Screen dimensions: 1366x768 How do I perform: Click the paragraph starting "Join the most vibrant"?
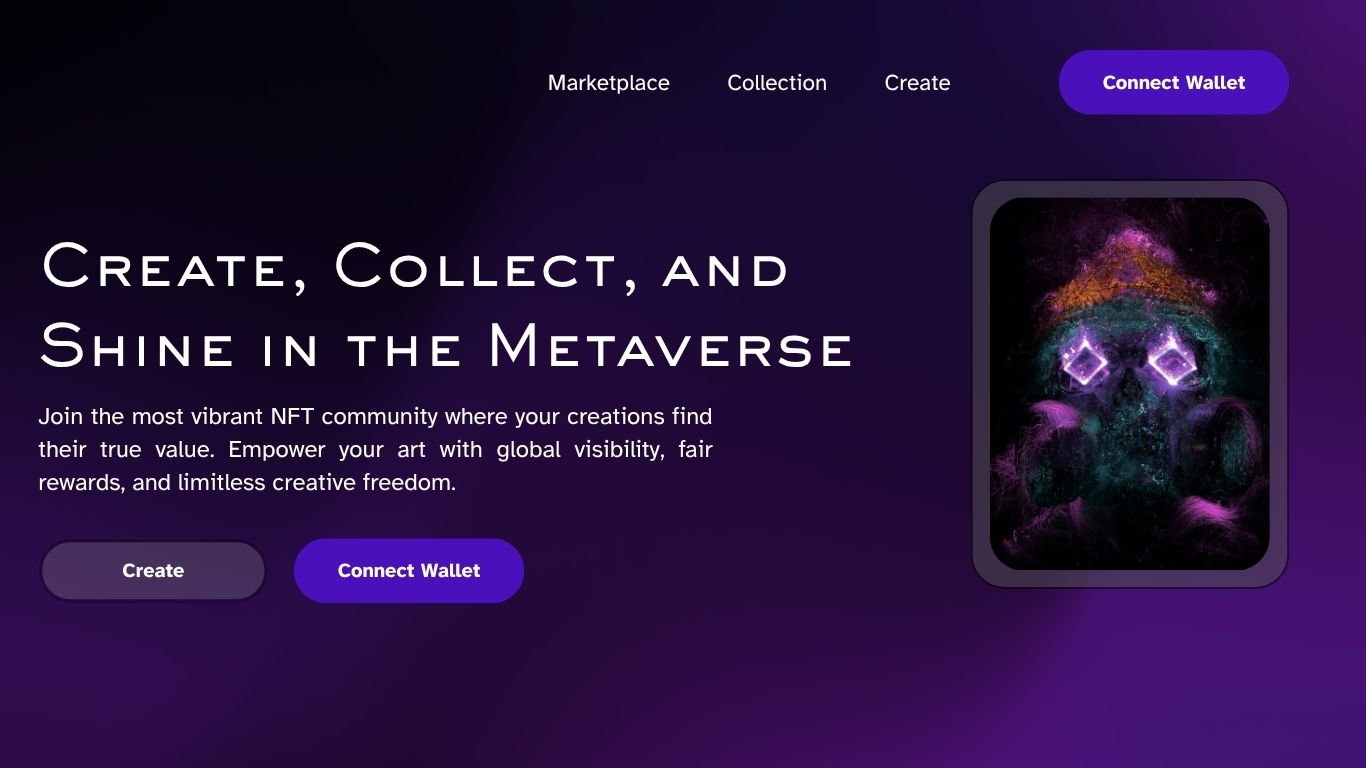point(375,449)
